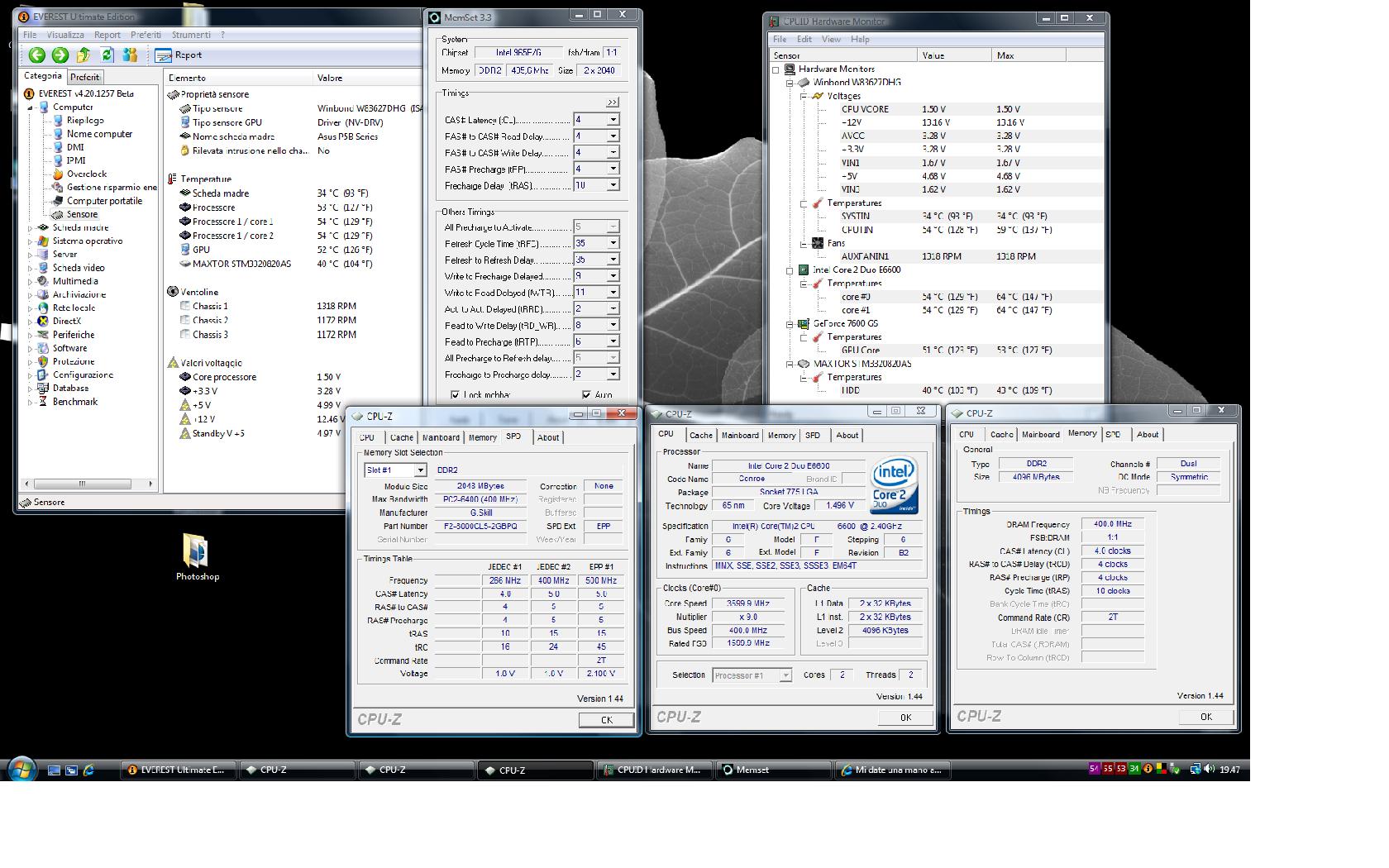Go back with EVEREST green left arrow
1389x868 pixels.
tap(37, 55)
